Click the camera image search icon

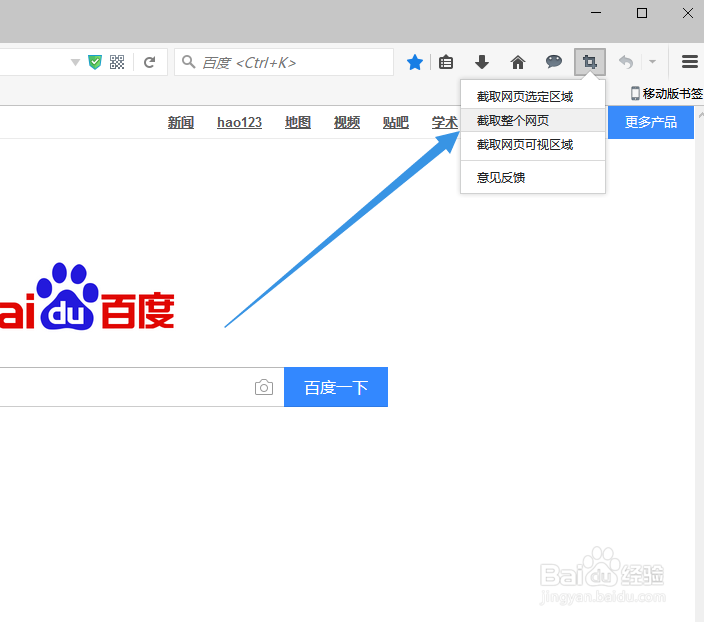click(264, 387)
